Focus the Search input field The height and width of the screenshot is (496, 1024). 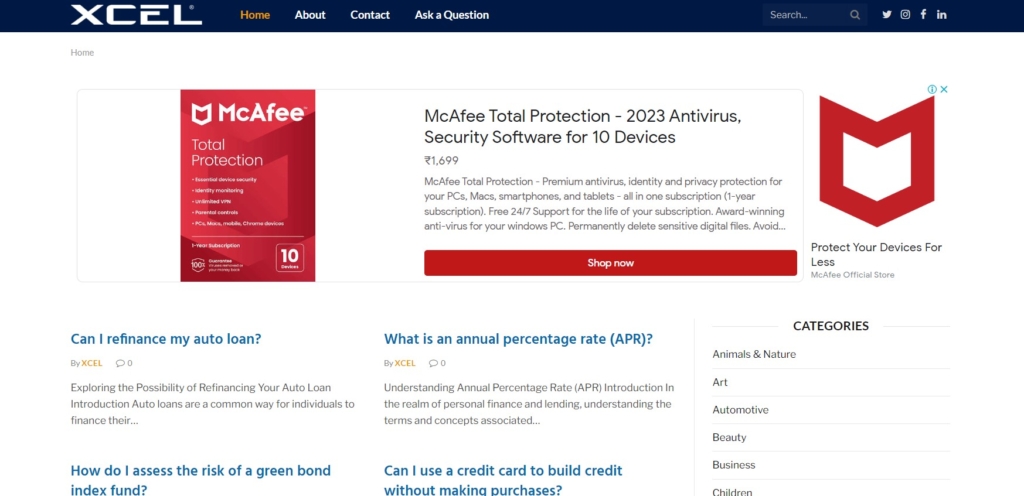807,15
